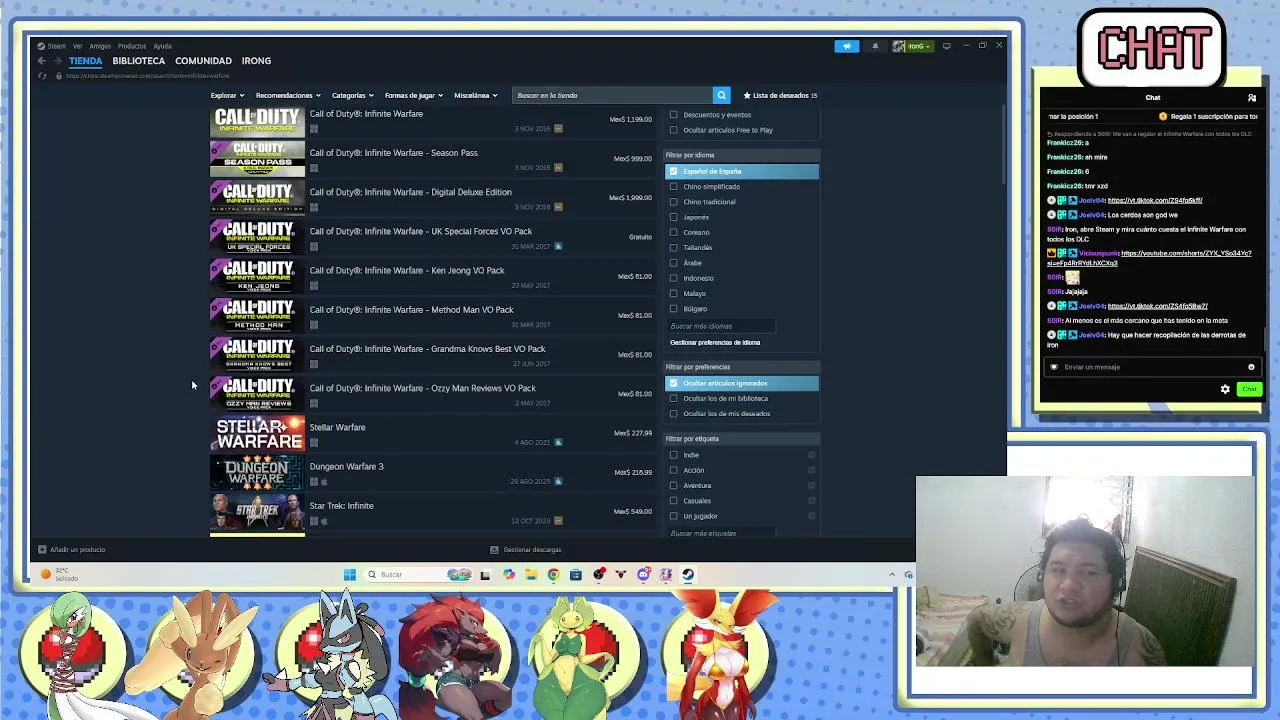The width and height of the screenshot is (1280, 720).
Task: Open Microsoft Store from the taskbar
Action: [x=576, y=574]
